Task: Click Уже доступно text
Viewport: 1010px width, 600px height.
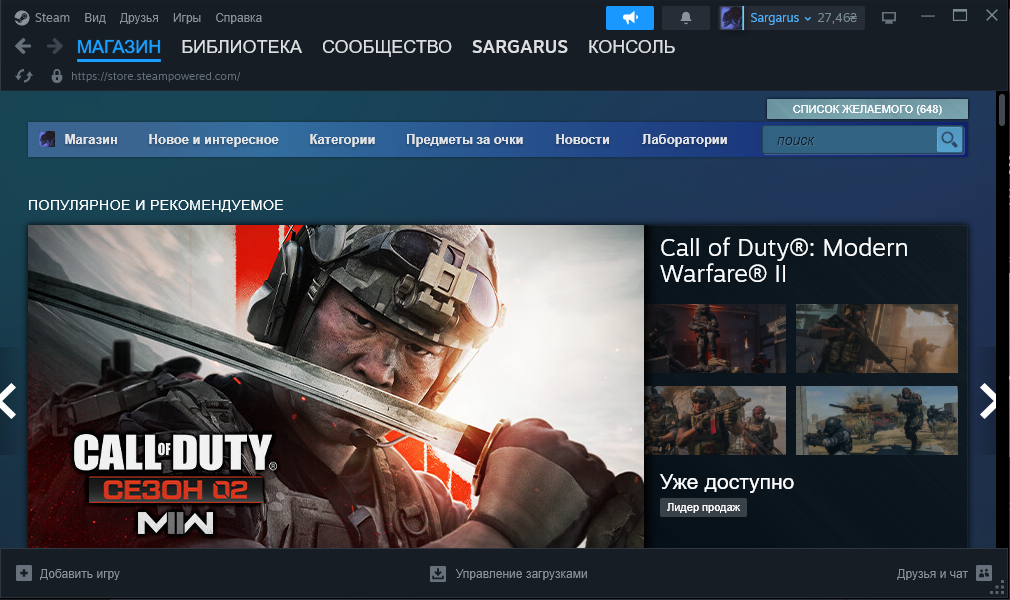Action: (x=727, y=482)
